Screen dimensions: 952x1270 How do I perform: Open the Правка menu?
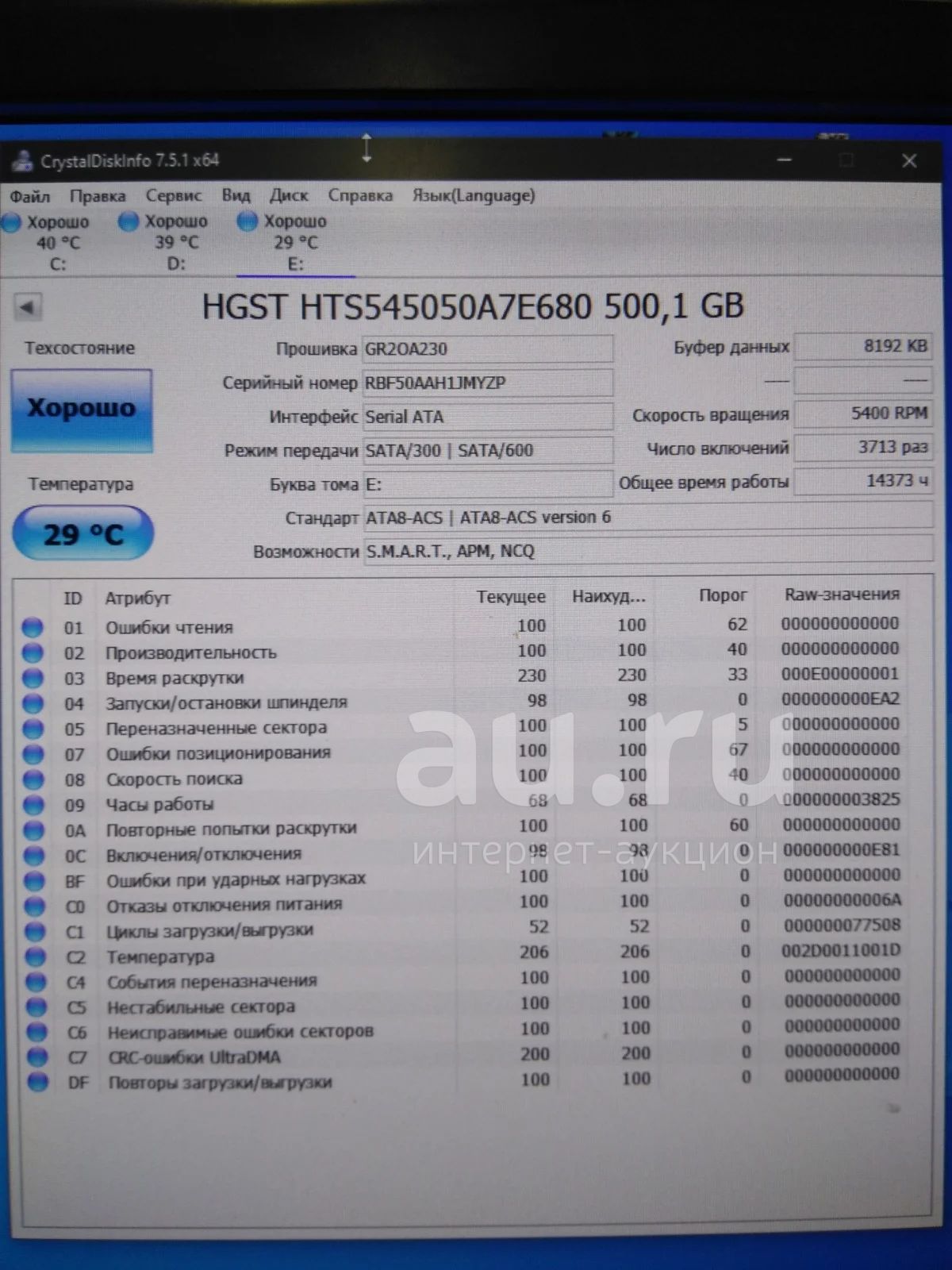[x=97, y=195]
